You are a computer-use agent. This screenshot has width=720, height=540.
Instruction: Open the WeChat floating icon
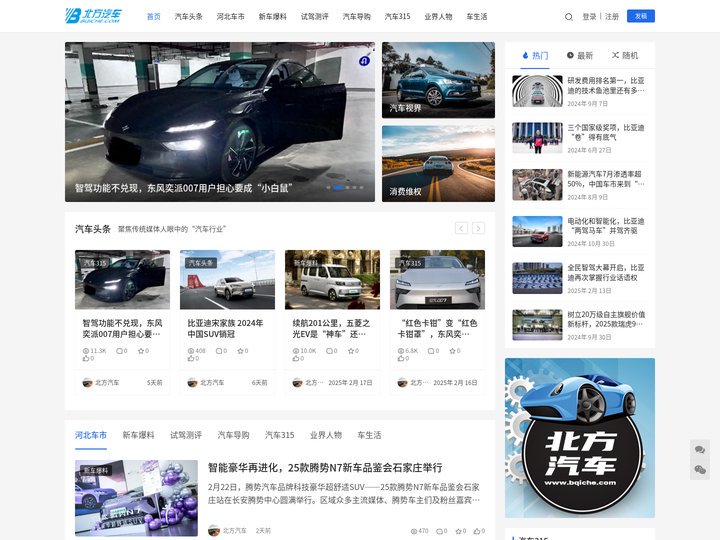[x=700, y=470]
